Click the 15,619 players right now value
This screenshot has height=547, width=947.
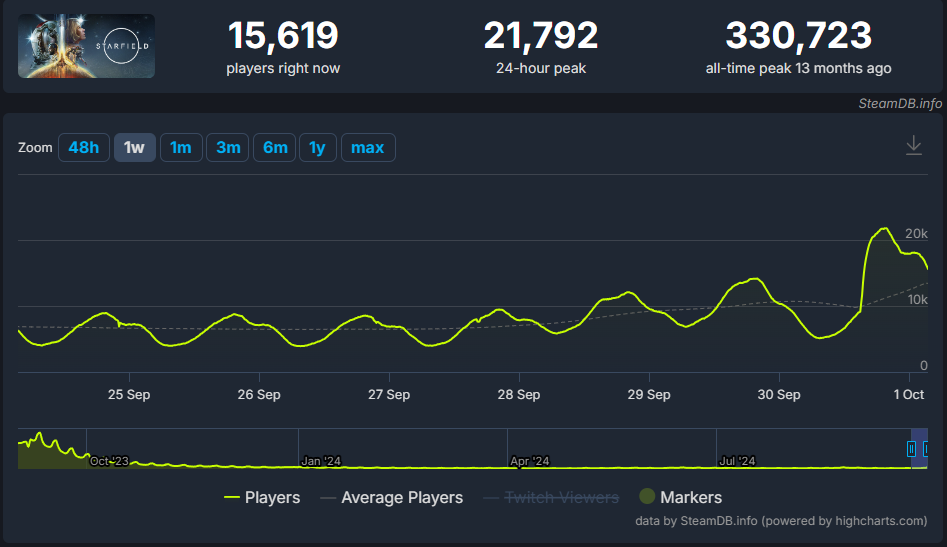[283, 35]
